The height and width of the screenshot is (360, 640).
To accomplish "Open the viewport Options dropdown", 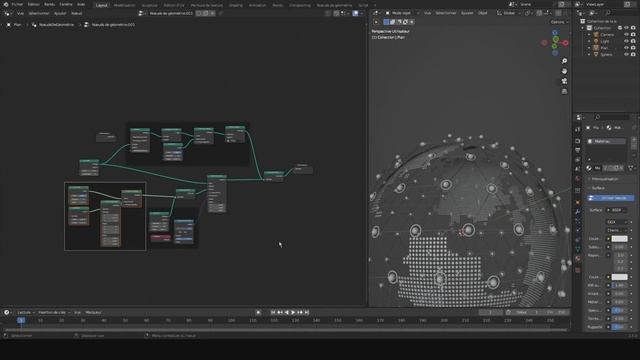I will pos(558,22).
